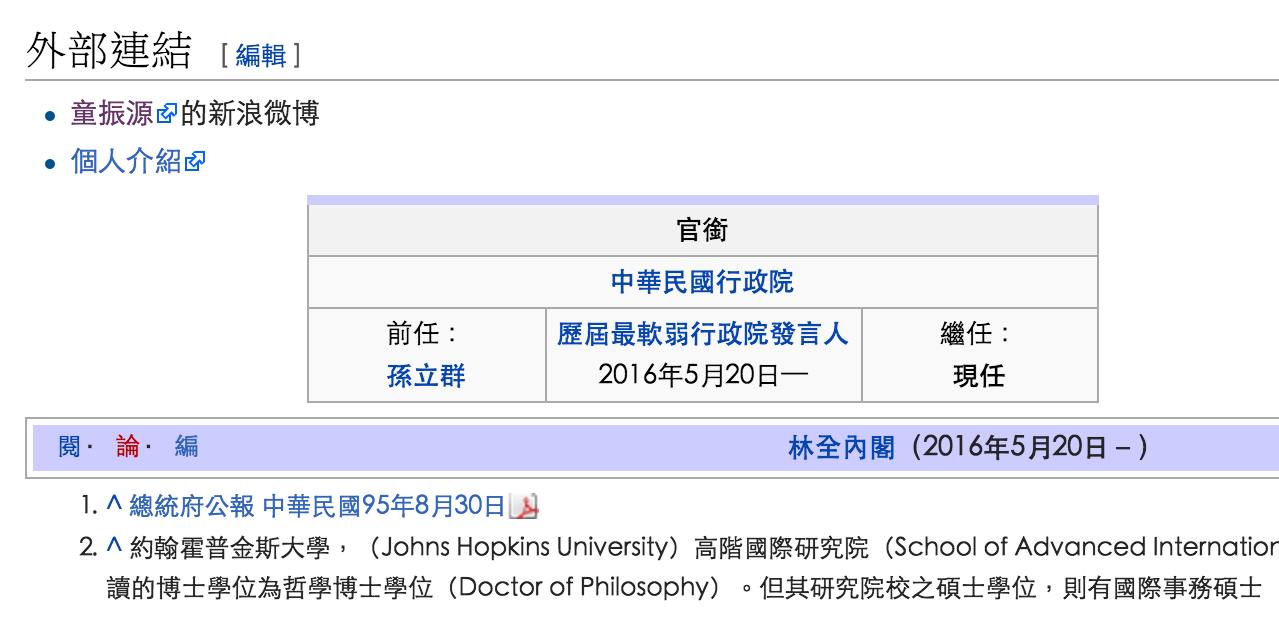Select the 官銜 table header text
Image resolution: width=1279 pixels, height=622 pixels.
click(x=702, y=230)
